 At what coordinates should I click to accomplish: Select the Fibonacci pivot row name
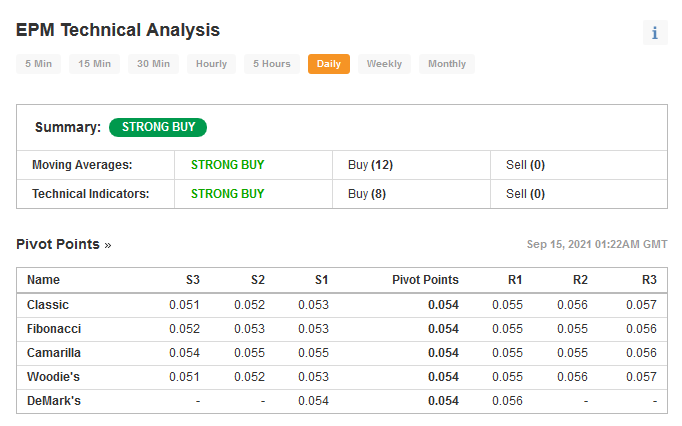(54, 329)
